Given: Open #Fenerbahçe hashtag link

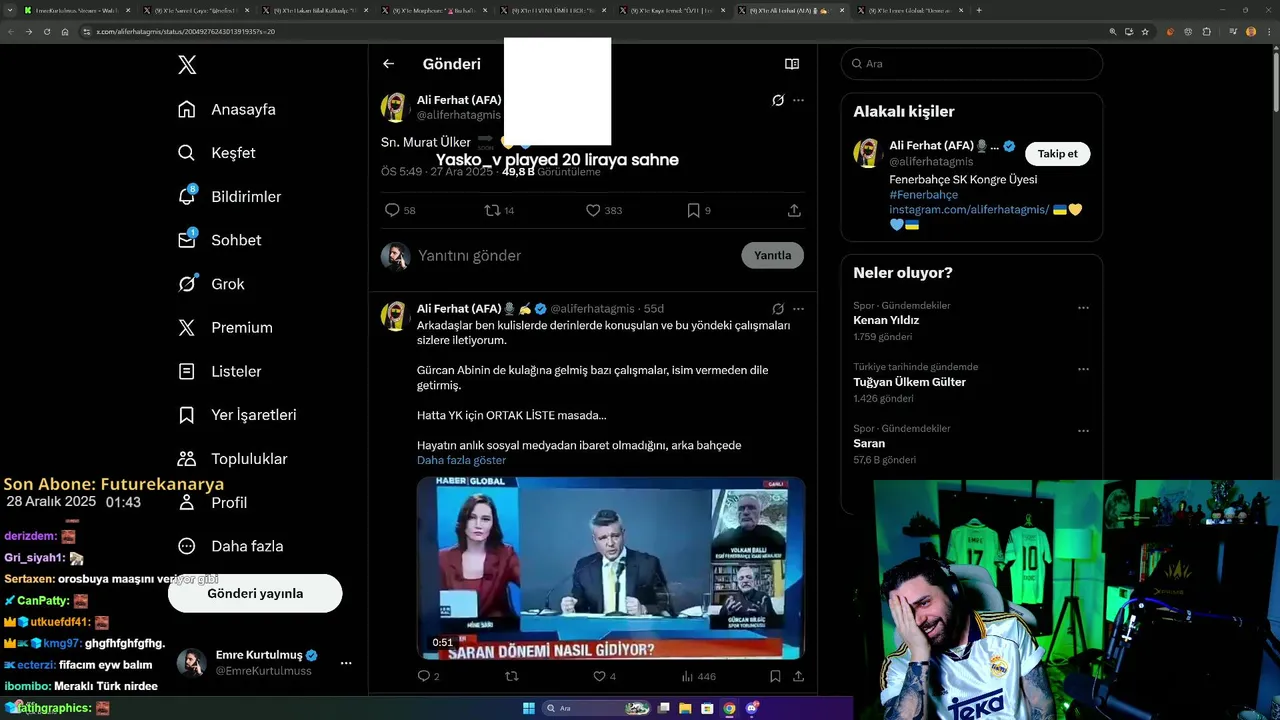Looking at the screenshot, I should click(x=923, y=195).
